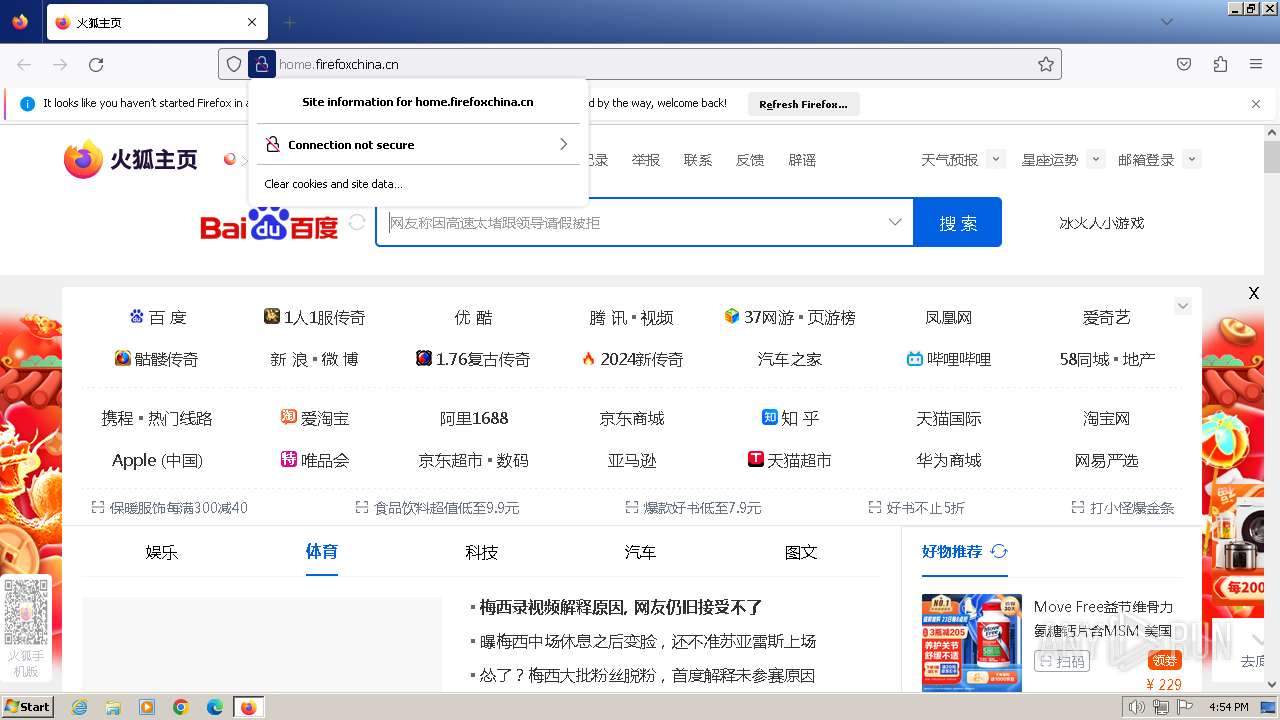Bookmark this page with the star icon

[x=1046, y=64]
